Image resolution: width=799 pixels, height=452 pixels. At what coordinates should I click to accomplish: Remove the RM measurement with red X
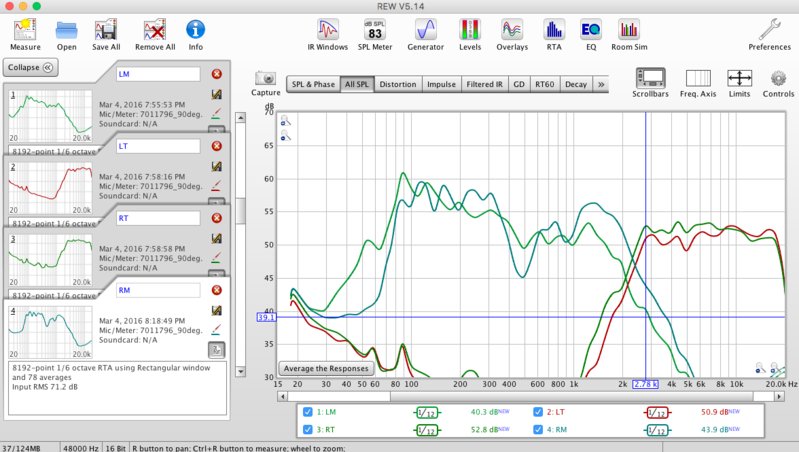217,290
